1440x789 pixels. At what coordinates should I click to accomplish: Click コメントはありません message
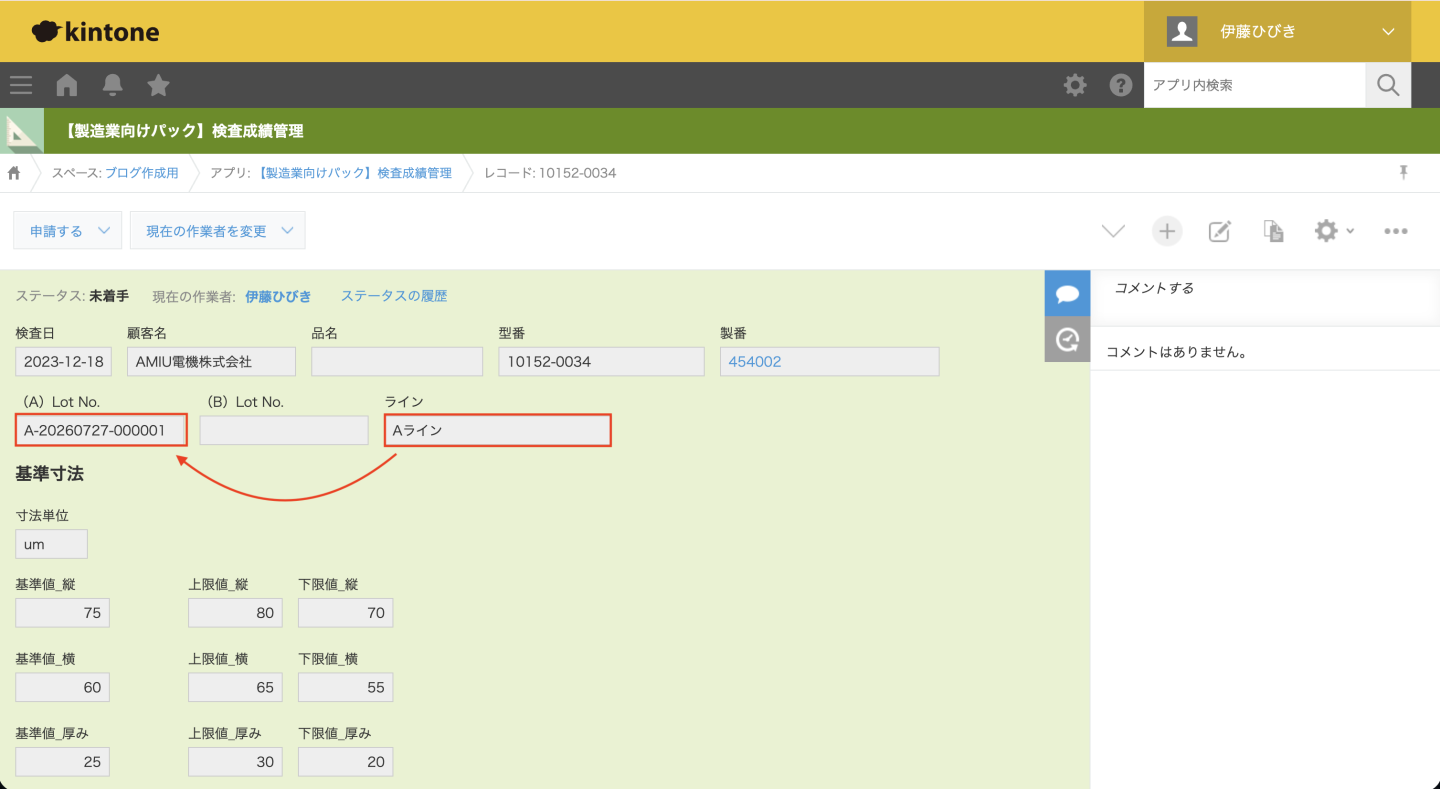(1176, 352)
